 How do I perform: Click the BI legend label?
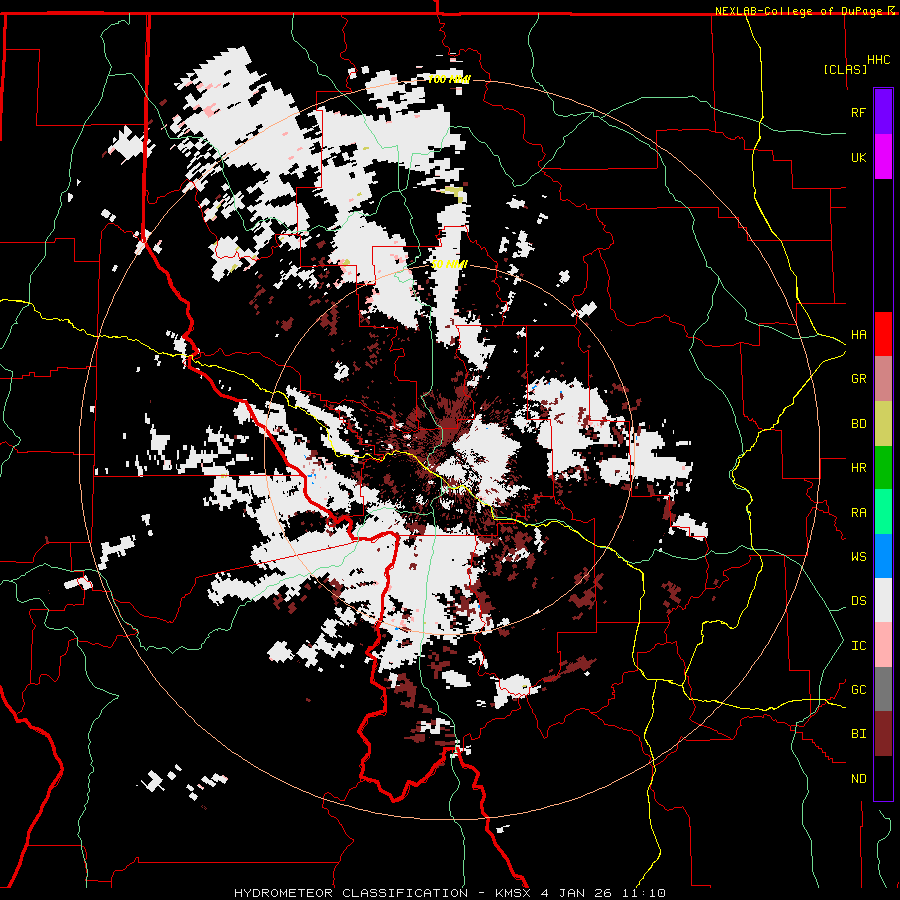pyautogui.click(x=858, y=734)
